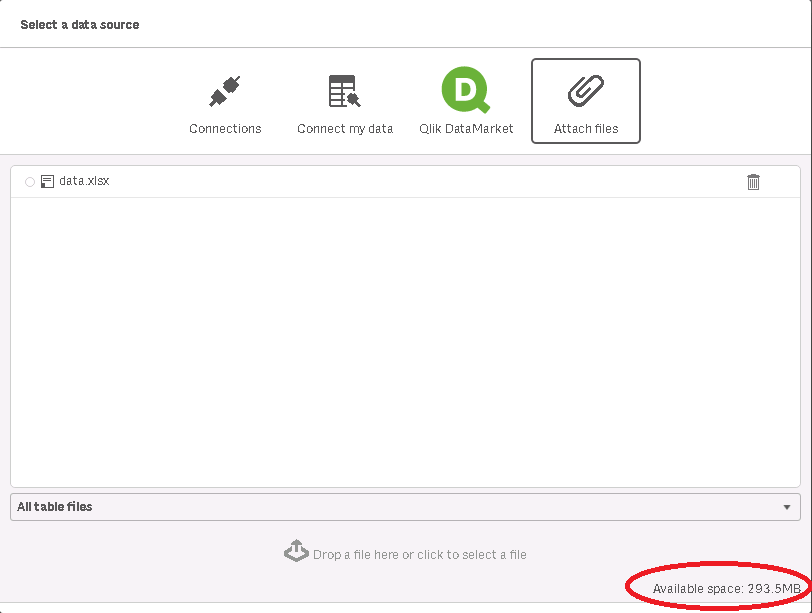Click the paperclip icon above Attach files
The image size is (812, 613).
point(585,90)
